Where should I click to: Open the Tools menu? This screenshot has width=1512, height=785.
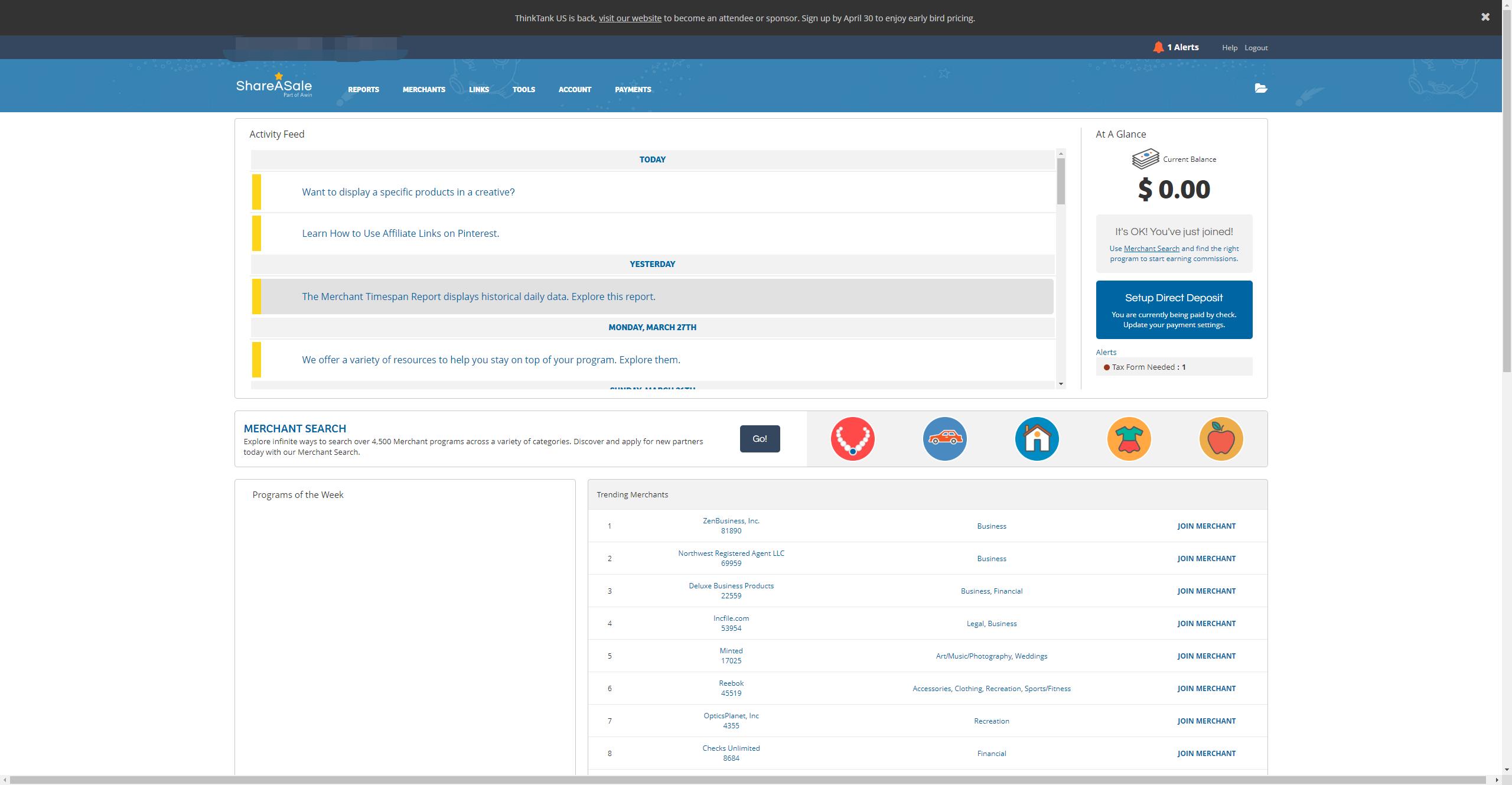click(524, 89)
